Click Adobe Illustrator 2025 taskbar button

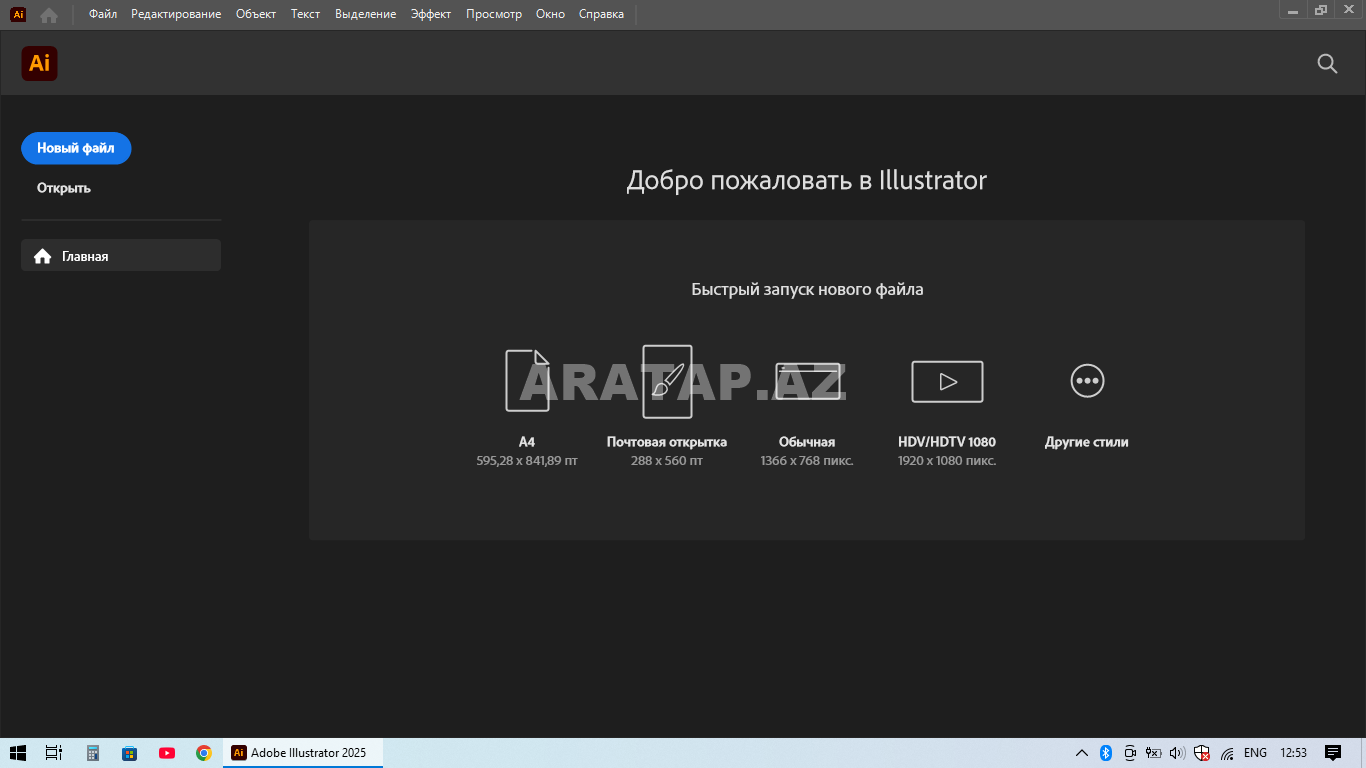point(301,753)
